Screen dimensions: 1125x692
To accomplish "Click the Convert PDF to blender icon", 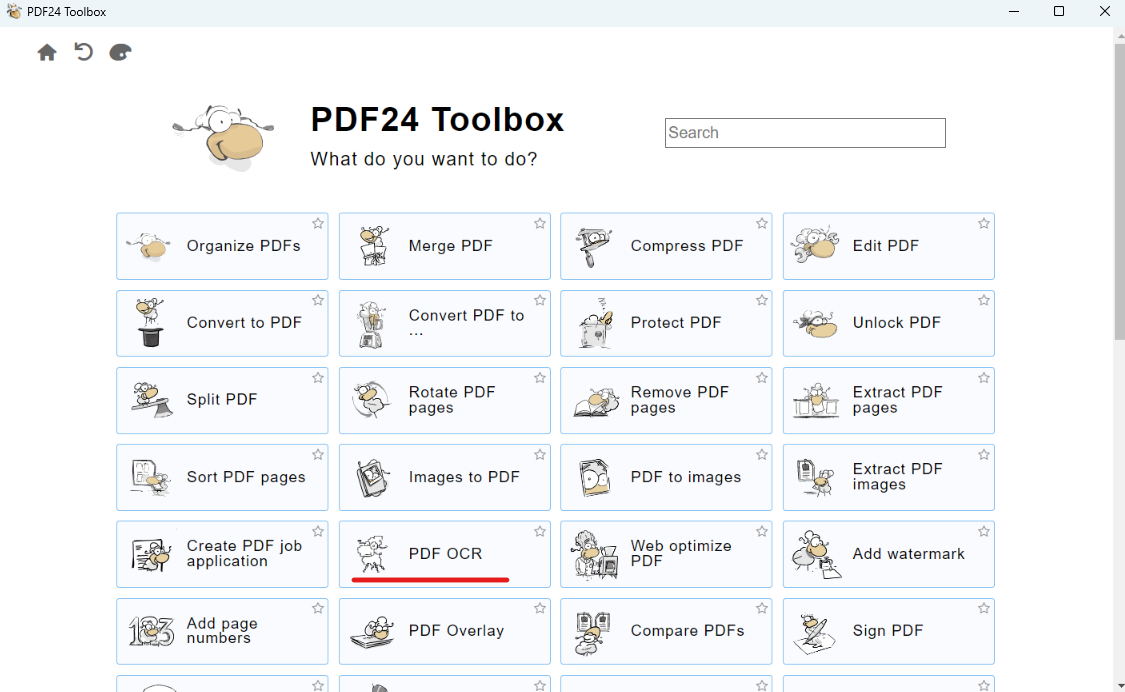I will (372, 324).
